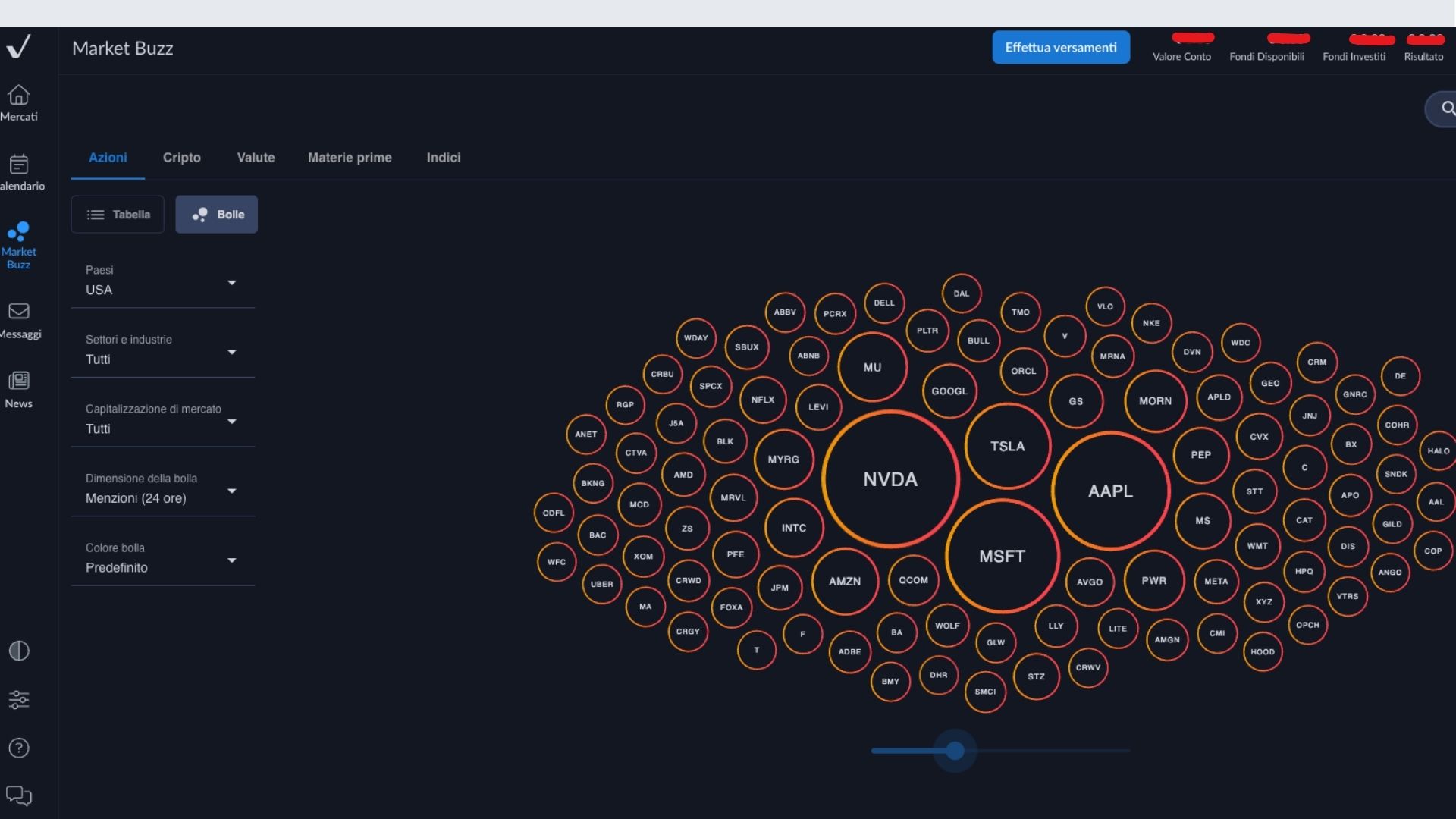Screen dimensions: 1456x819
Task: Click the Valore Conto label
Action: (x=1181, y=57)
